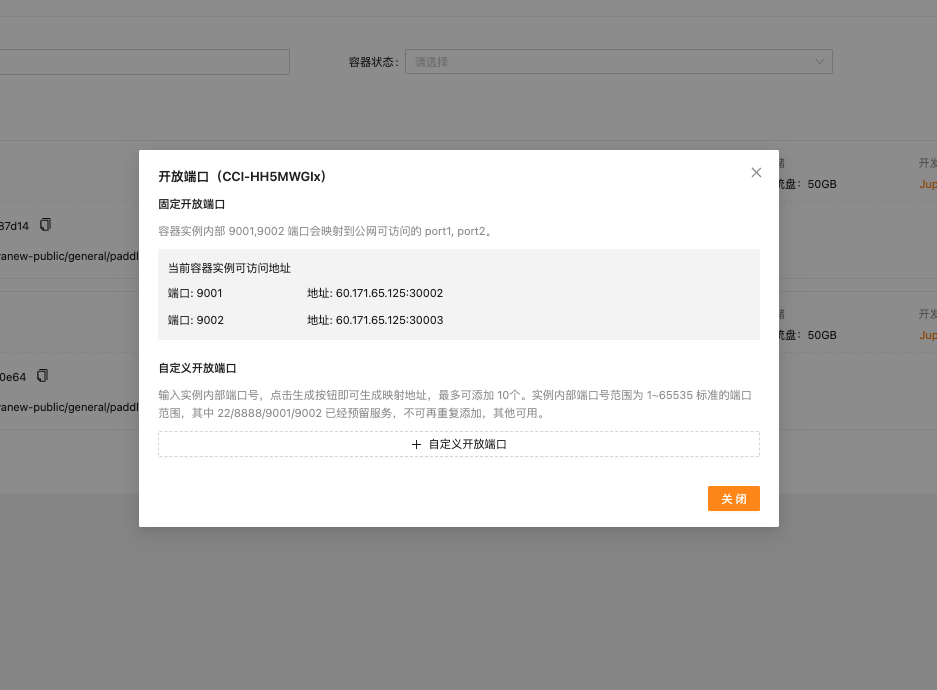
Task: Click the 容器状态 label text
Action: pos(372,62)
